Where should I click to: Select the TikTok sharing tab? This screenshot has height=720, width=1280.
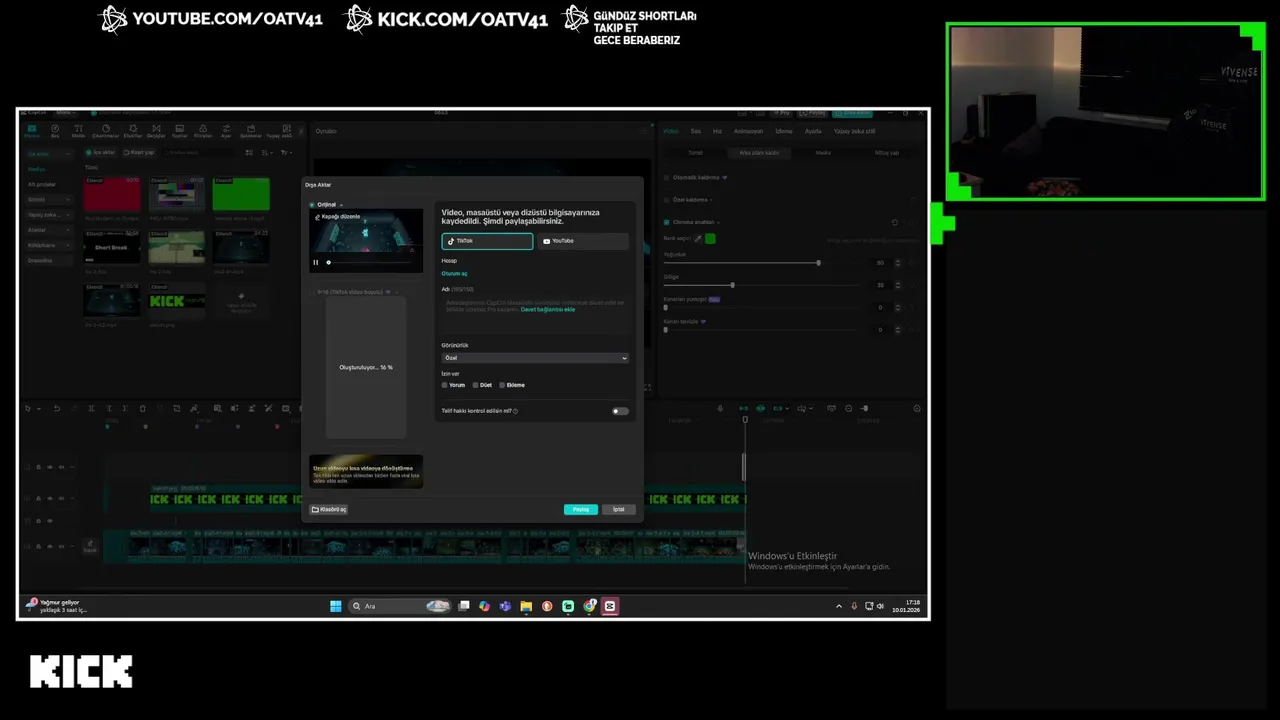coord(487,241)
